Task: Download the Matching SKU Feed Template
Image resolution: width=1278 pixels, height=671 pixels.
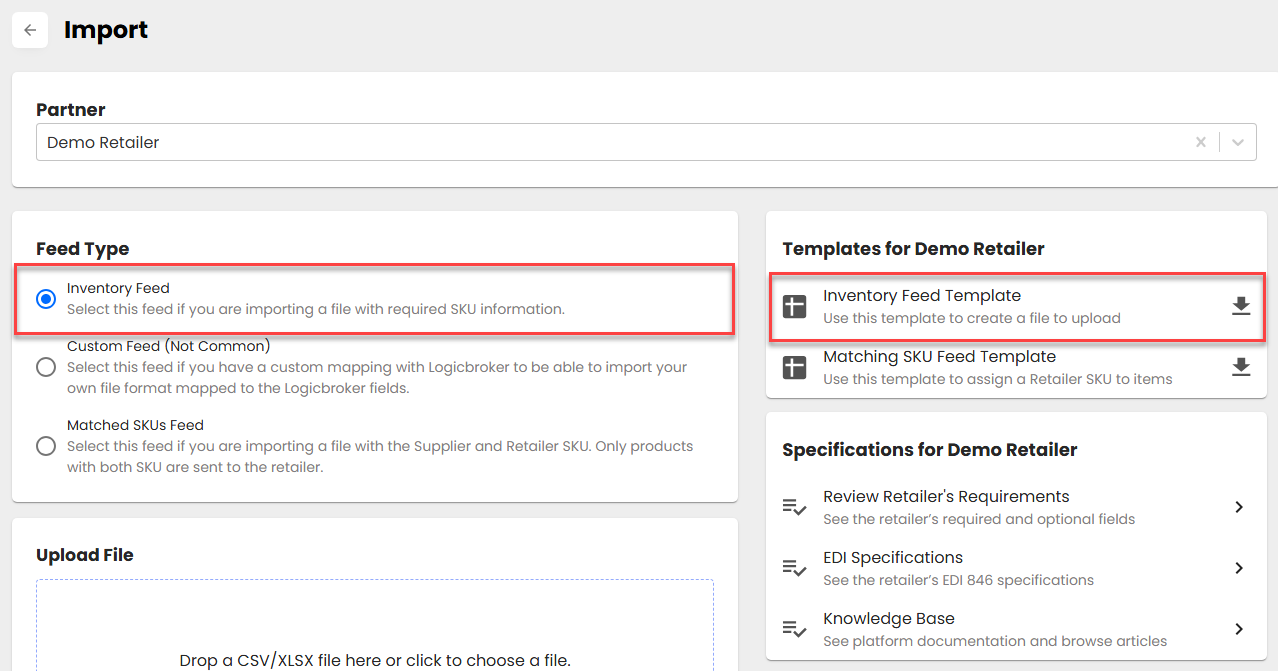Action: [x=1241, y=367]
